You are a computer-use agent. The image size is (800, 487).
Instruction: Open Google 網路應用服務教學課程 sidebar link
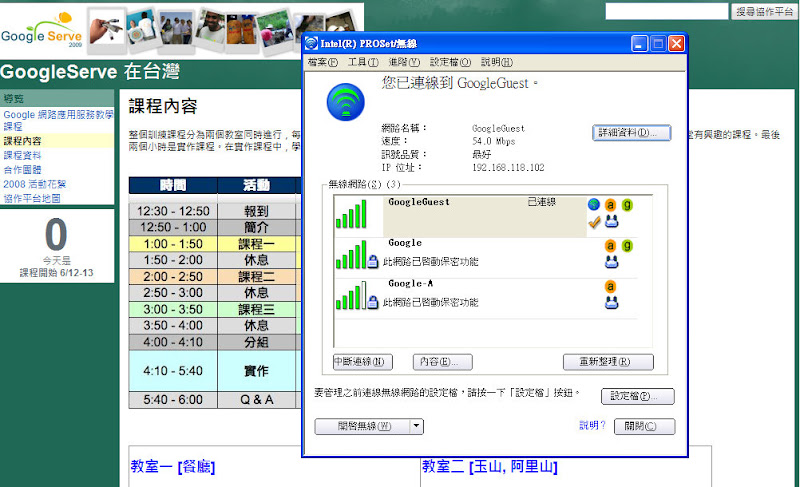pos(58,120)
